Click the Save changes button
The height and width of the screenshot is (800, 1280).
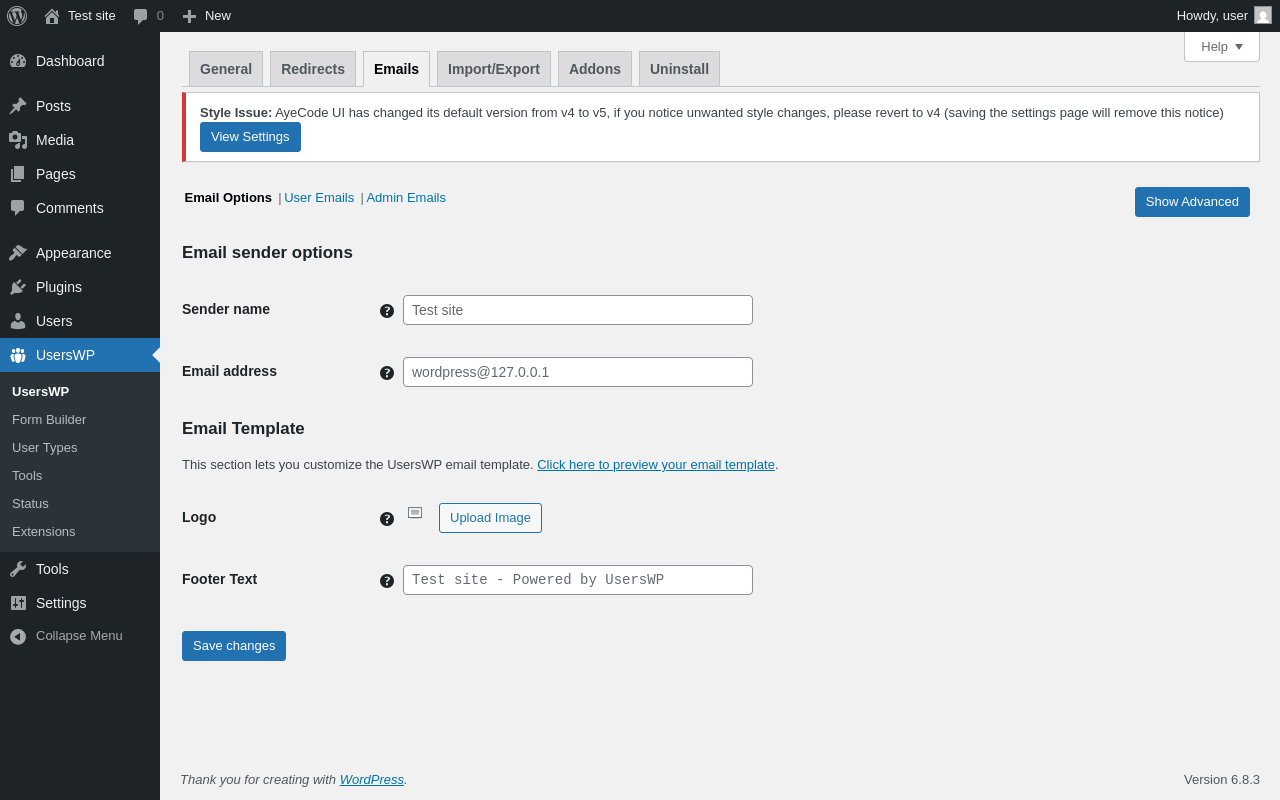(x=234, y=646)
